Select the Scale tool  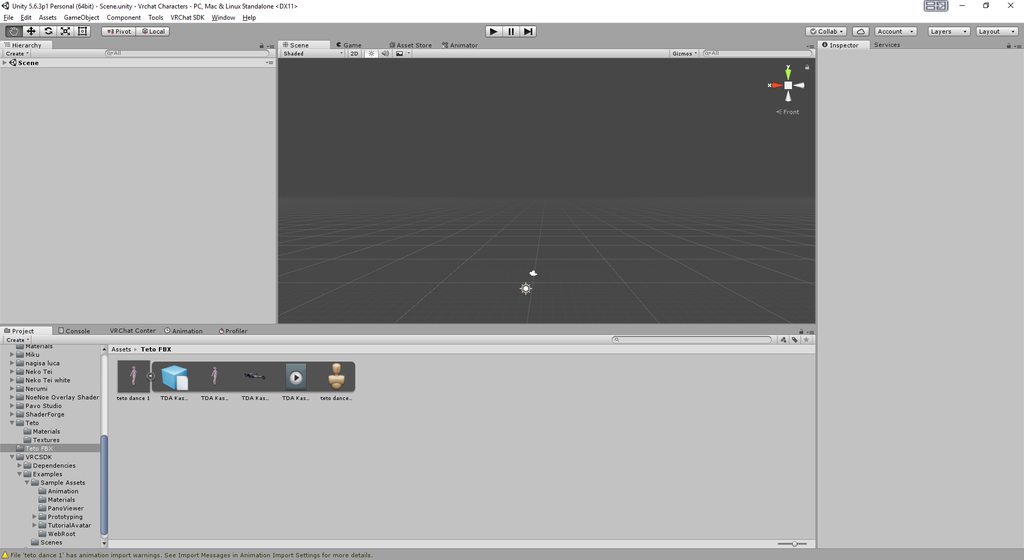65,31
